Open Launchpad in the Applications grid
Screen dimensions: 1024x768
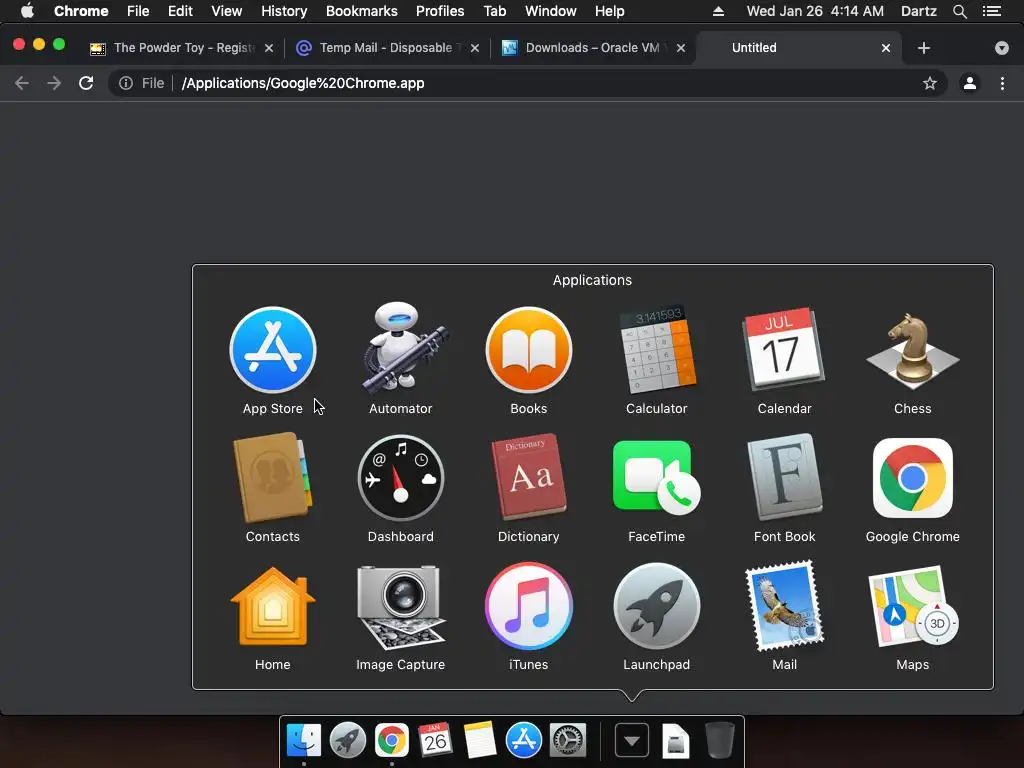[x=657, y=607]
